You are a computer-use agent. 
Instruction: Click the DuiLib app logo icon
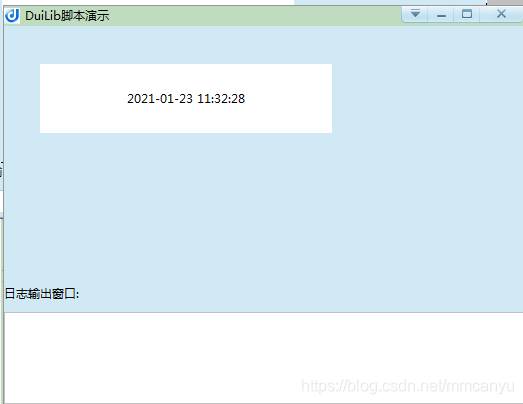(x=12, y=15)
